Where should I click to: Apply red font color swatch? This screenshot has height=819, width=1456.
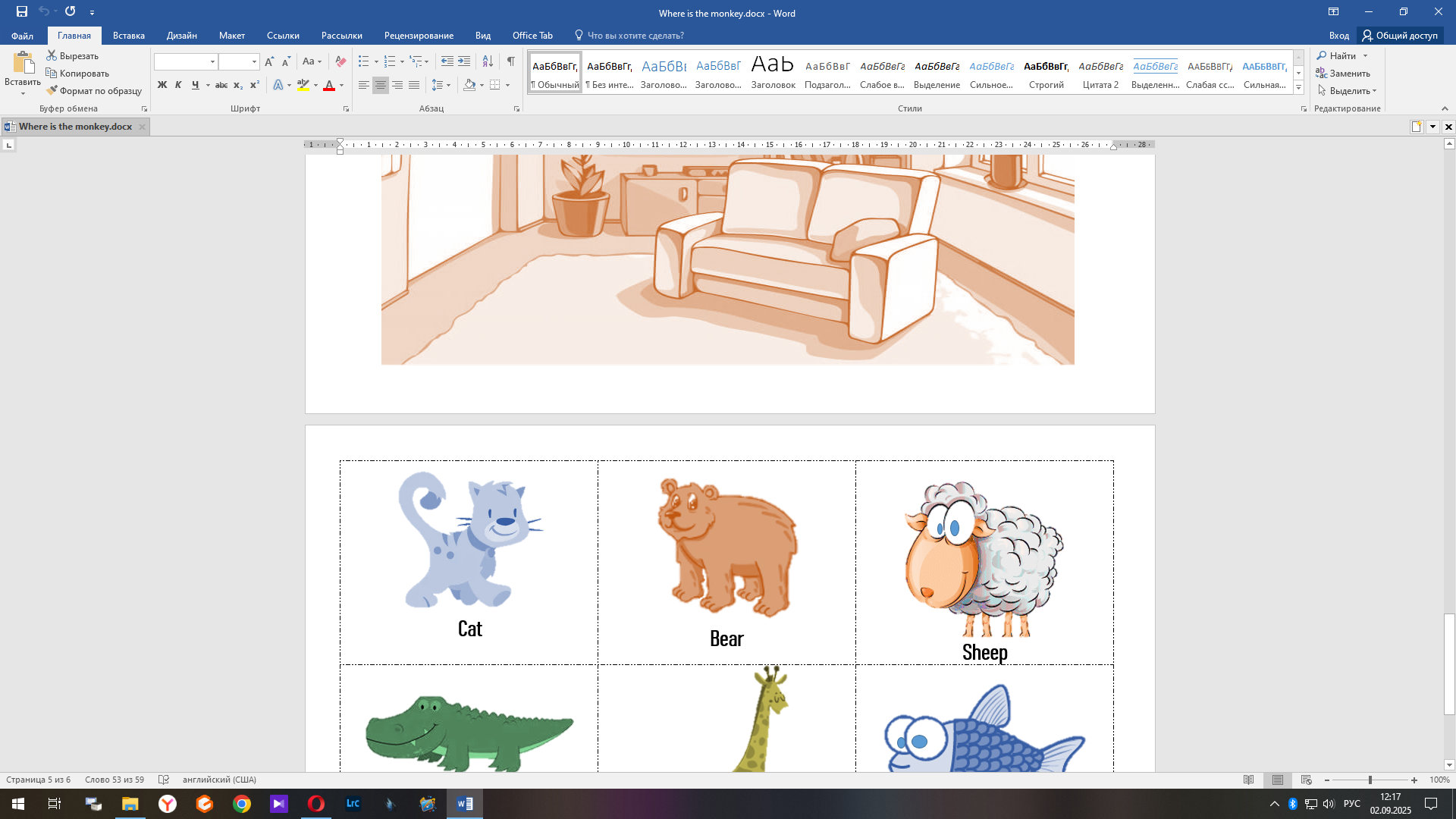tap(329, 85)
